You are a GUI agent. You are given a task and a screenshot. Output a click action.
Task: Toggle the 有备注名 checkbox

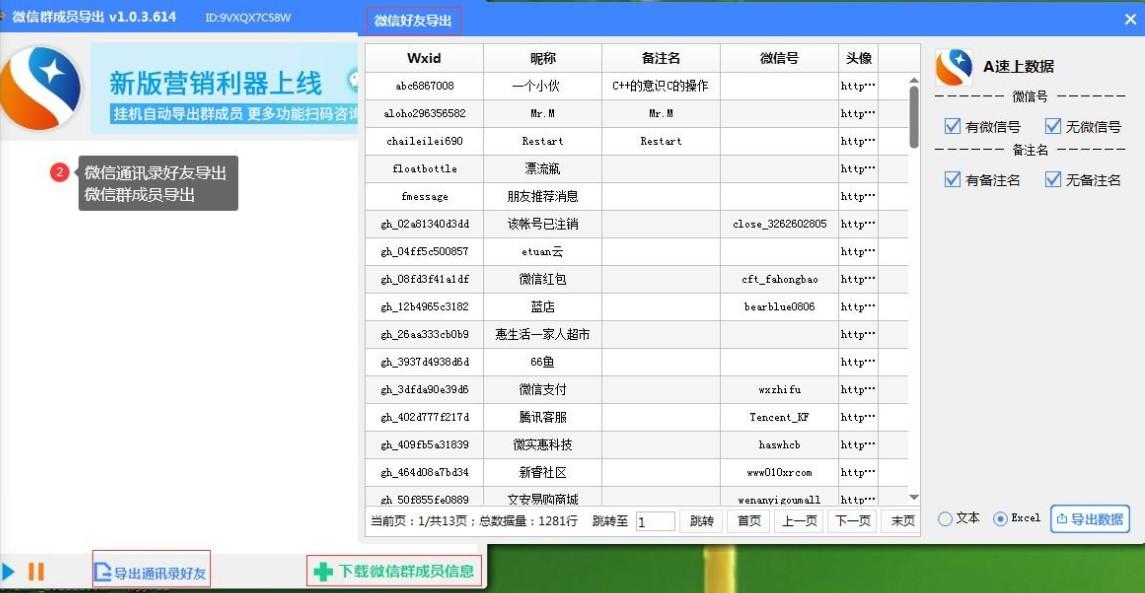(952, 179)
